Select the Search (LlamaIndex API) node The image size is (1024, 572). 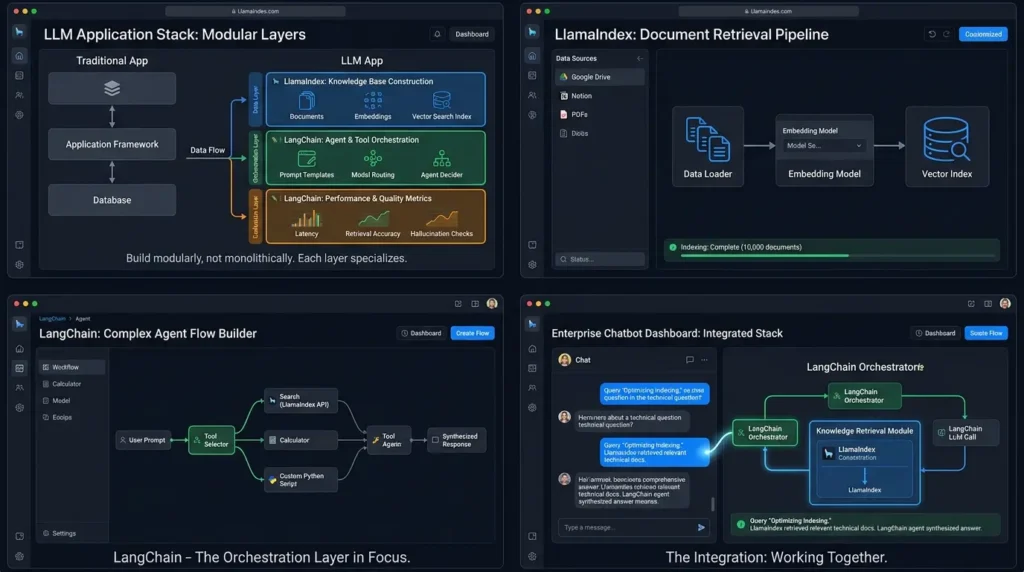pyautogui.click(x=301, y=400)
